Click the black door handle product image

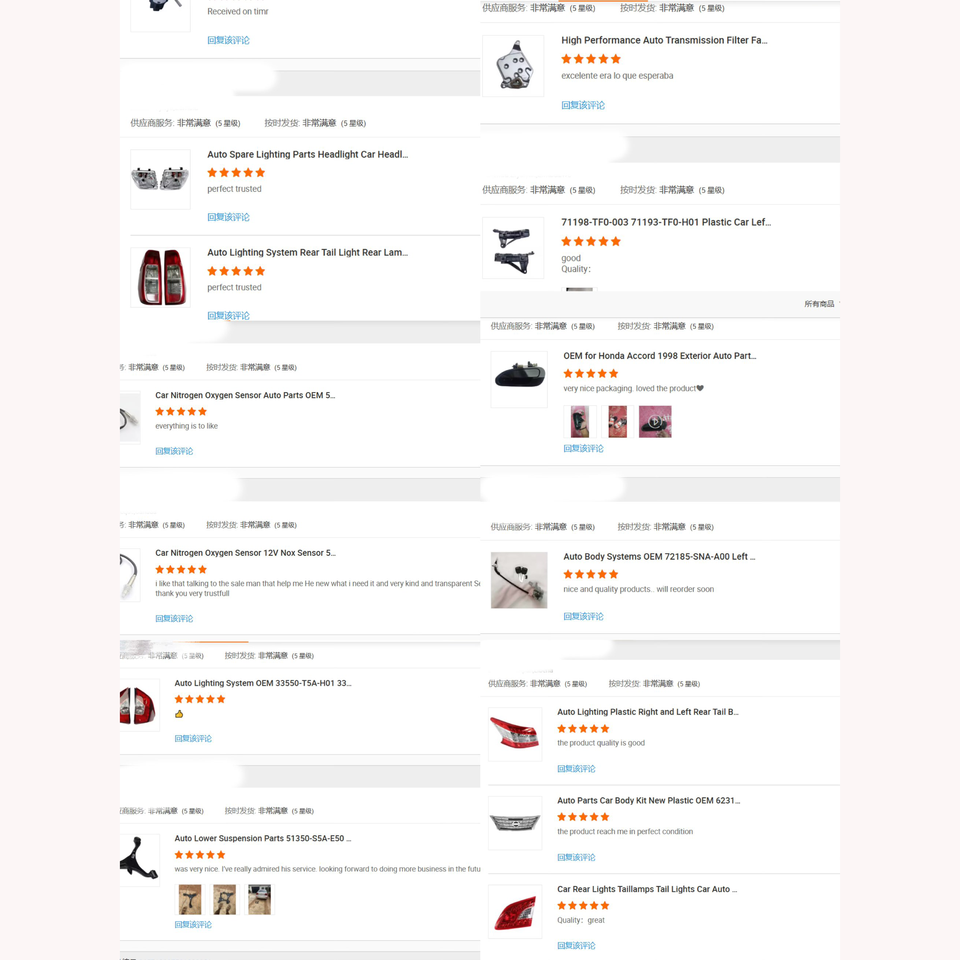pyautogui.click(x=519, y=380)
